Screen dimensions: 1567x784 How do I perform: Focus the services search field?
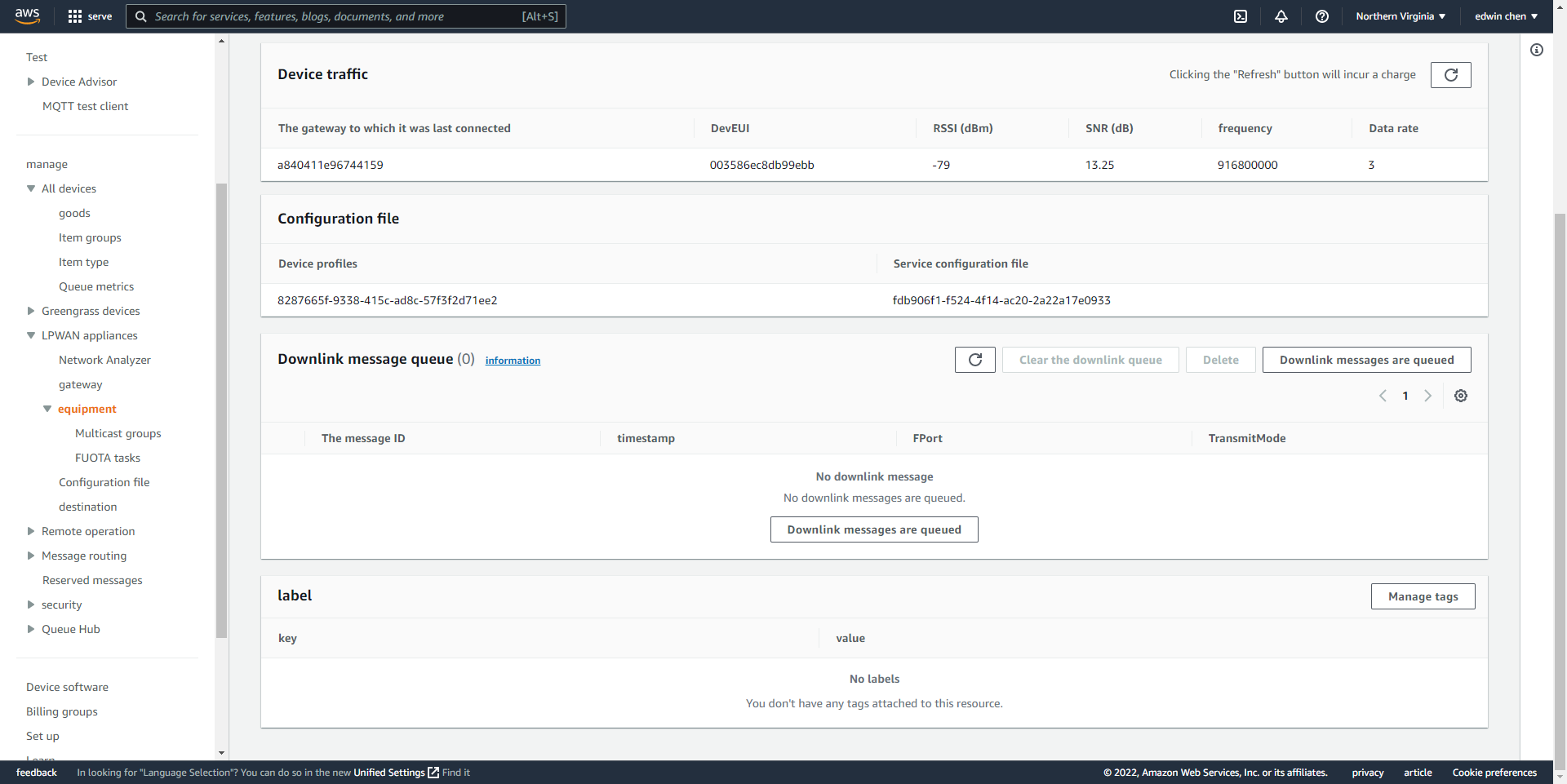346,16
